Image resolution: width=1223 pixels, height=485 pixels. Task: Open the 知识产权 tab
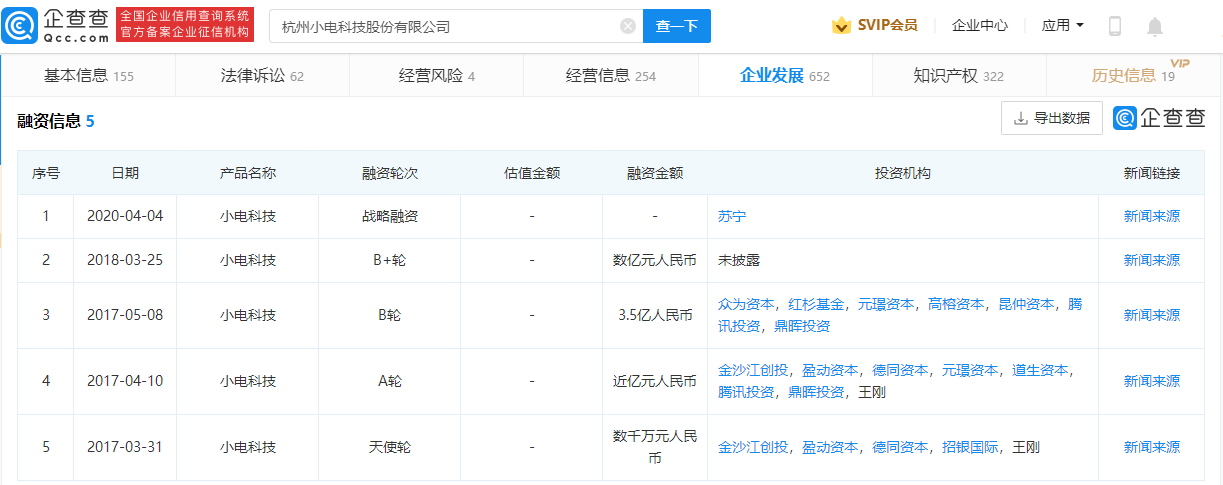click(x=959, y=76)
